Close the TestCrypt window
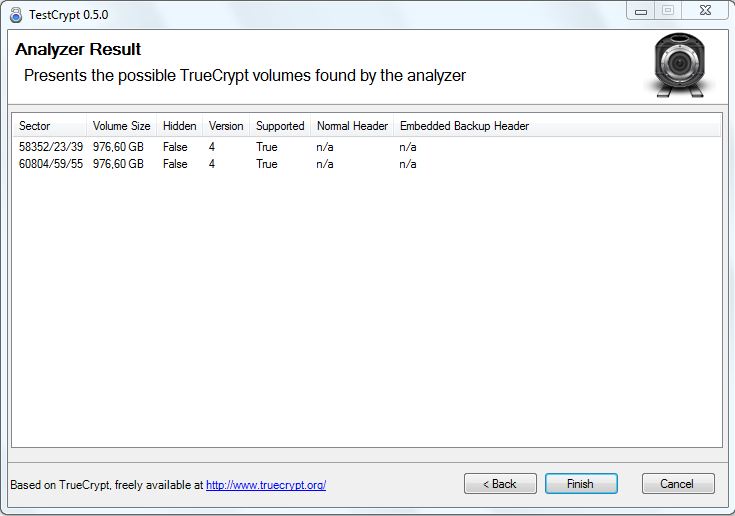The width and height of the screenshot is (735, 516). tap(705, 10)
